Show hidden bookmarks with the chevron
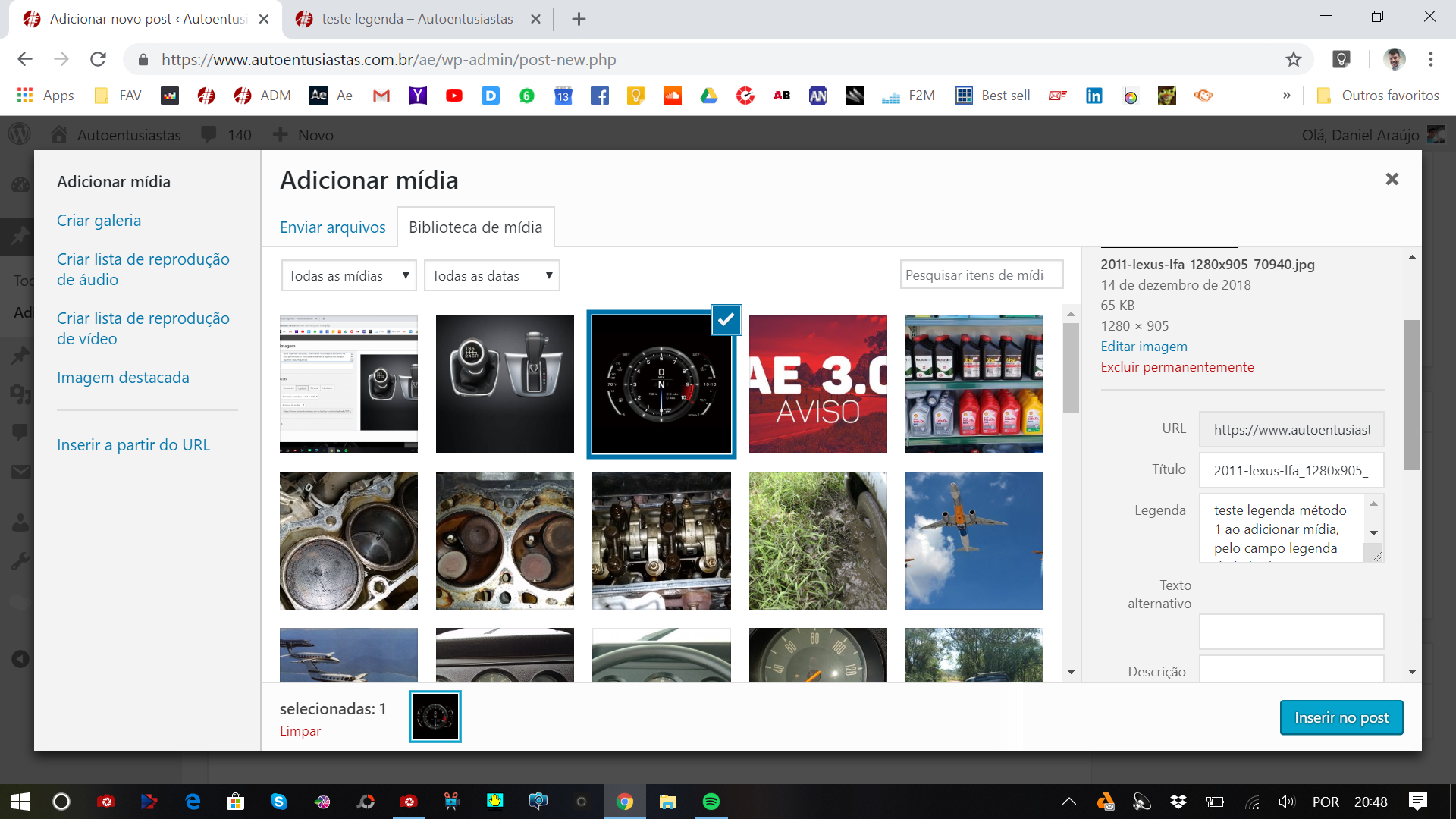Viewport: 1456px width, 819px height. click(1286, 96)
